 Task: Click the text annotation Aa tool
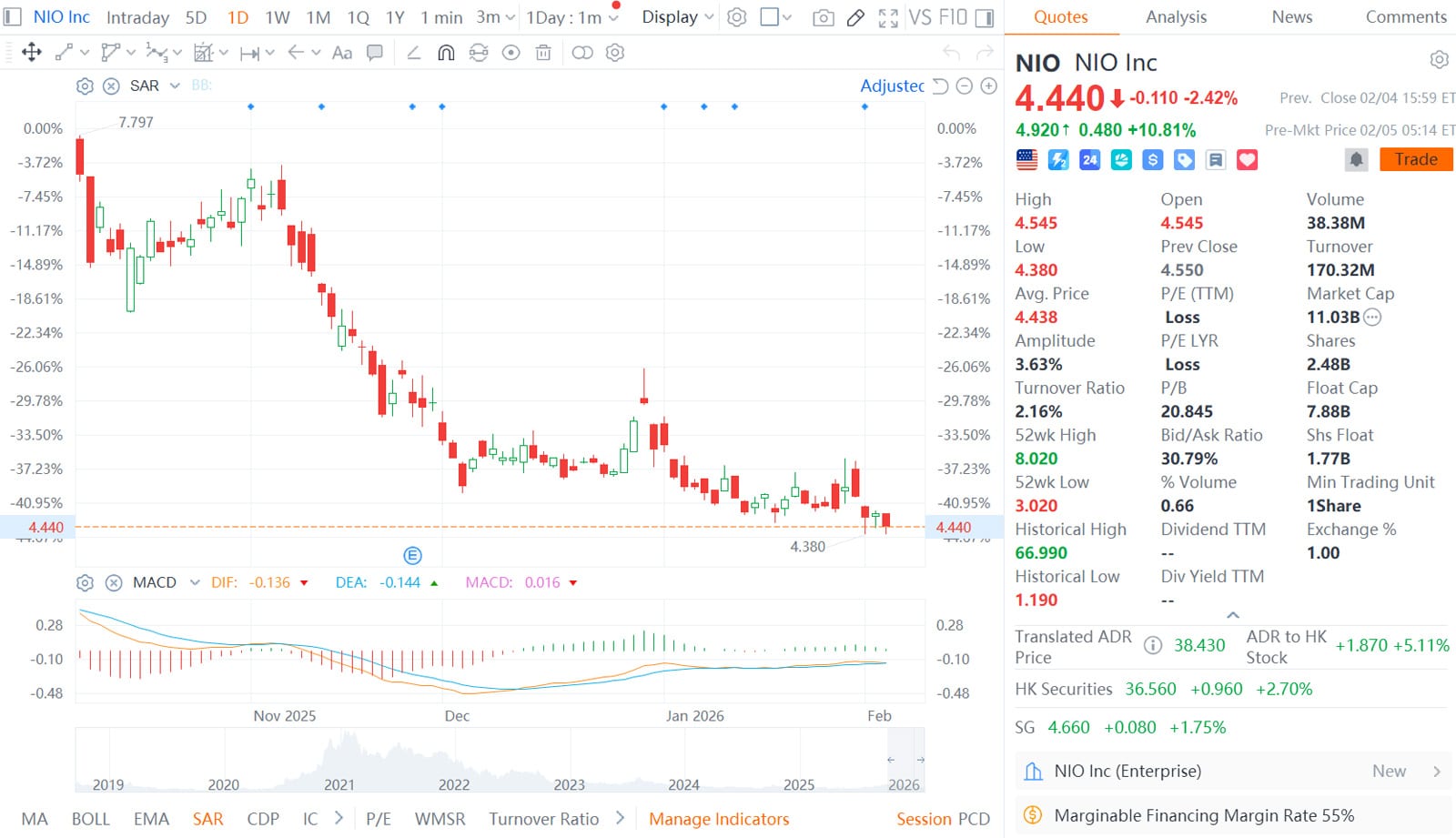pyautogui.click(x=342, y=53)
